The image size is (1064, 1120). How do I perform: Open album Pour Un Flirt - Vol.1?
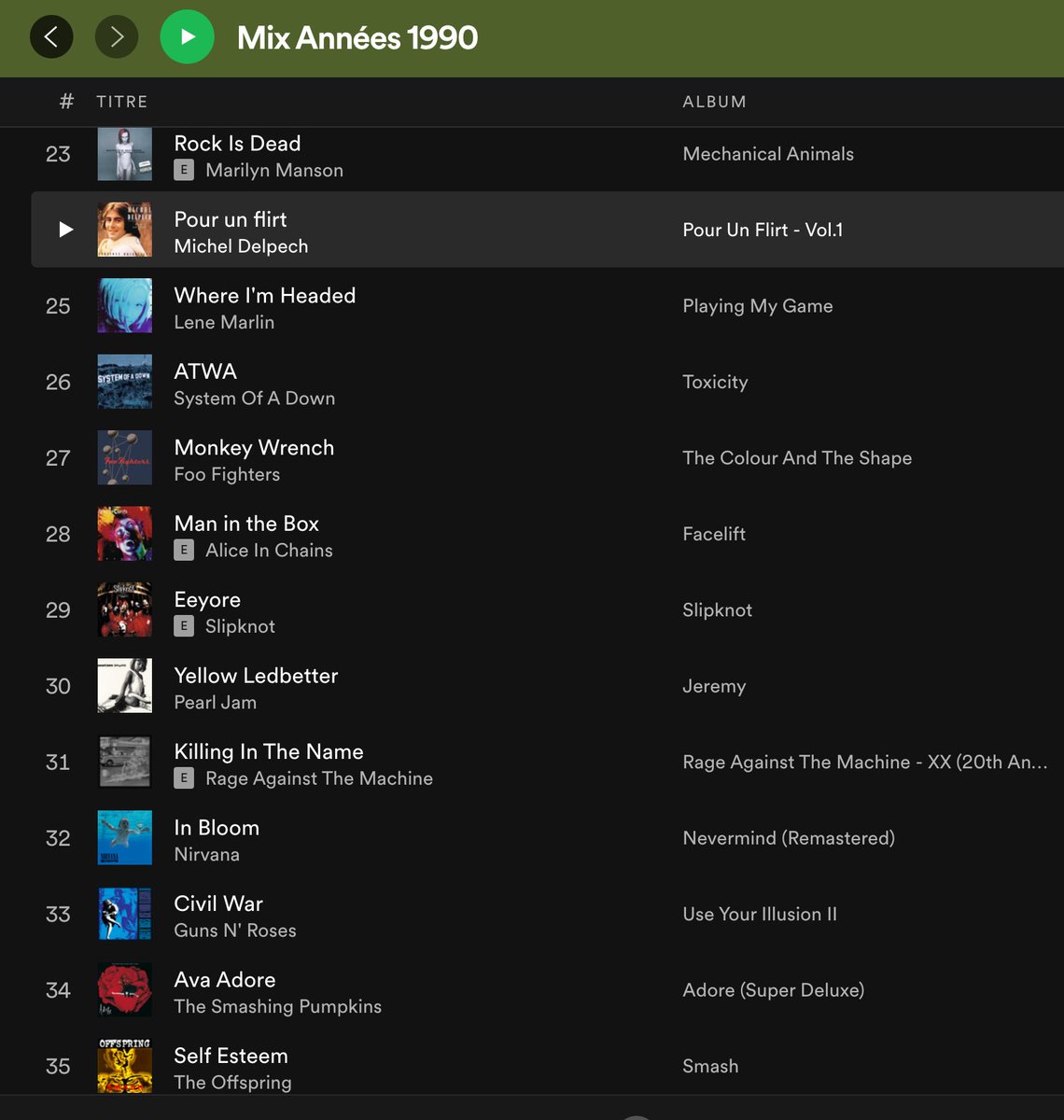763,230
